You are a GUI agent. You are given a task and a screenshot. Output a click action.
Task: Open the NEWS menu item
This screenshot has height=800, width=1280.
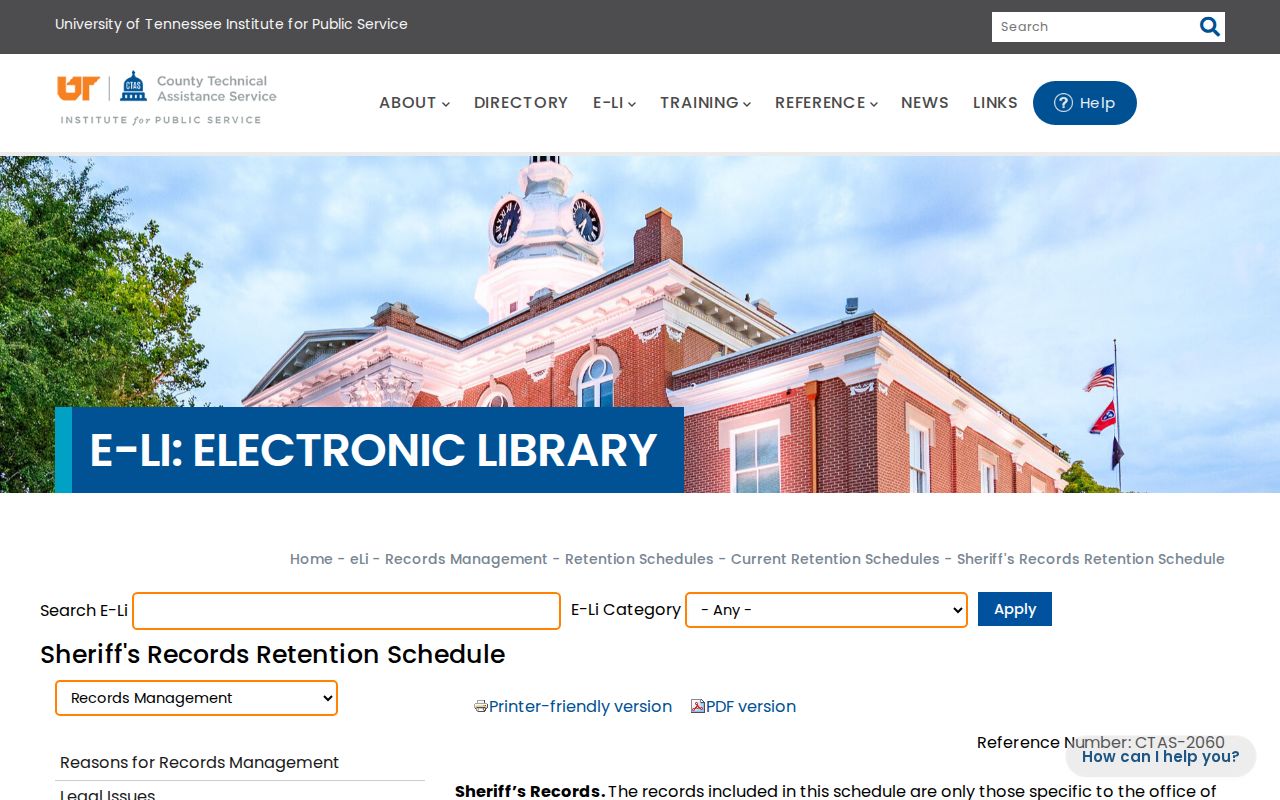pyautogui.click(x=925, y=103)
